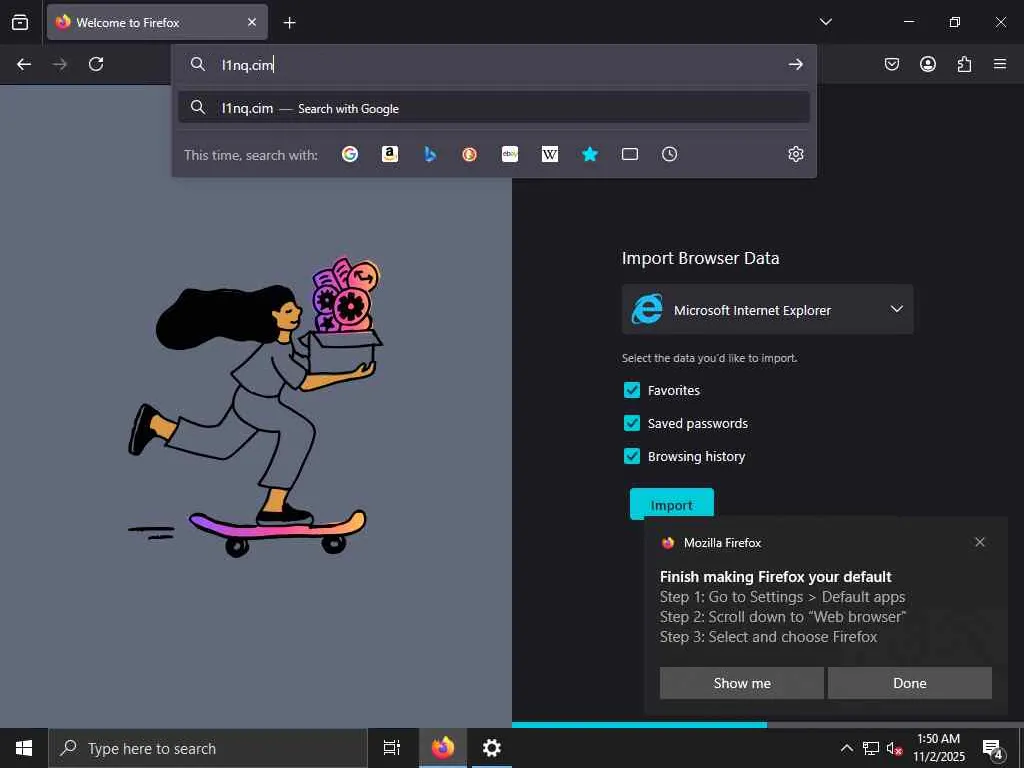This screenshot has width=1024, height=768.
Task: Open Settings app from taskbar
Action: tap(492, 748)
